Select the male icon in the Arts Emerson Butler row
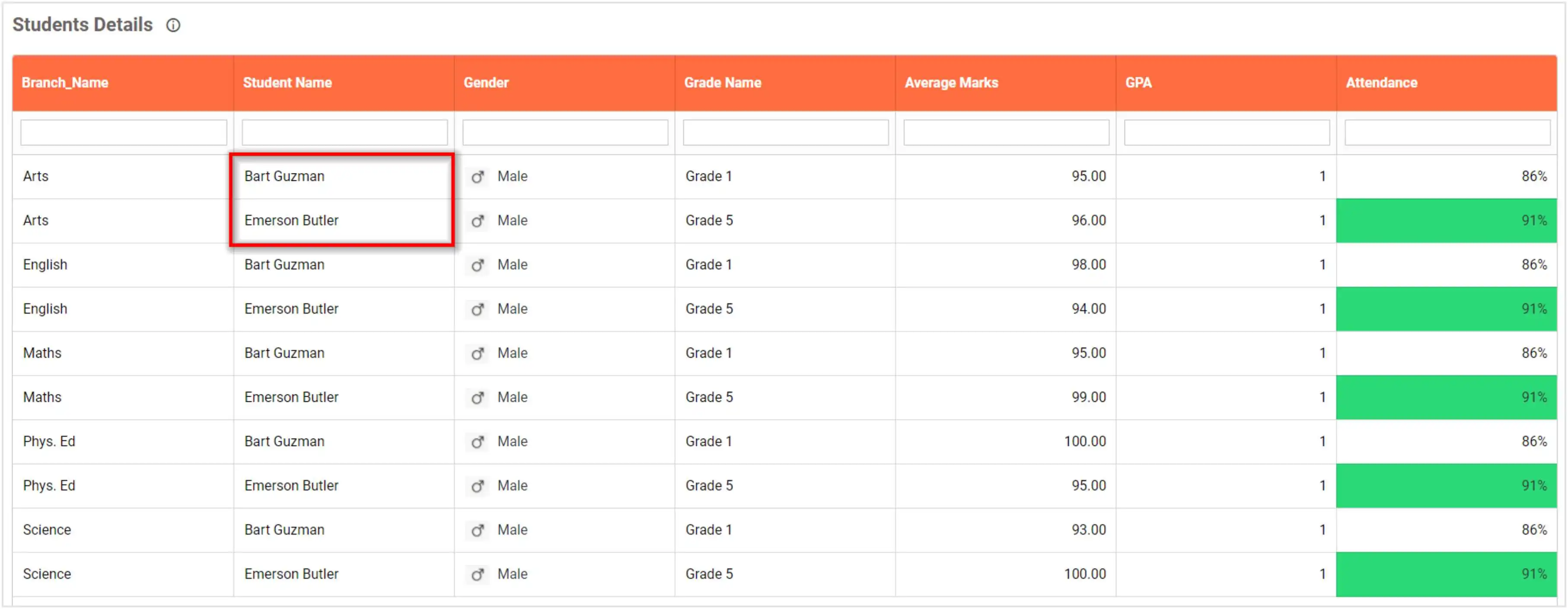 478,221
